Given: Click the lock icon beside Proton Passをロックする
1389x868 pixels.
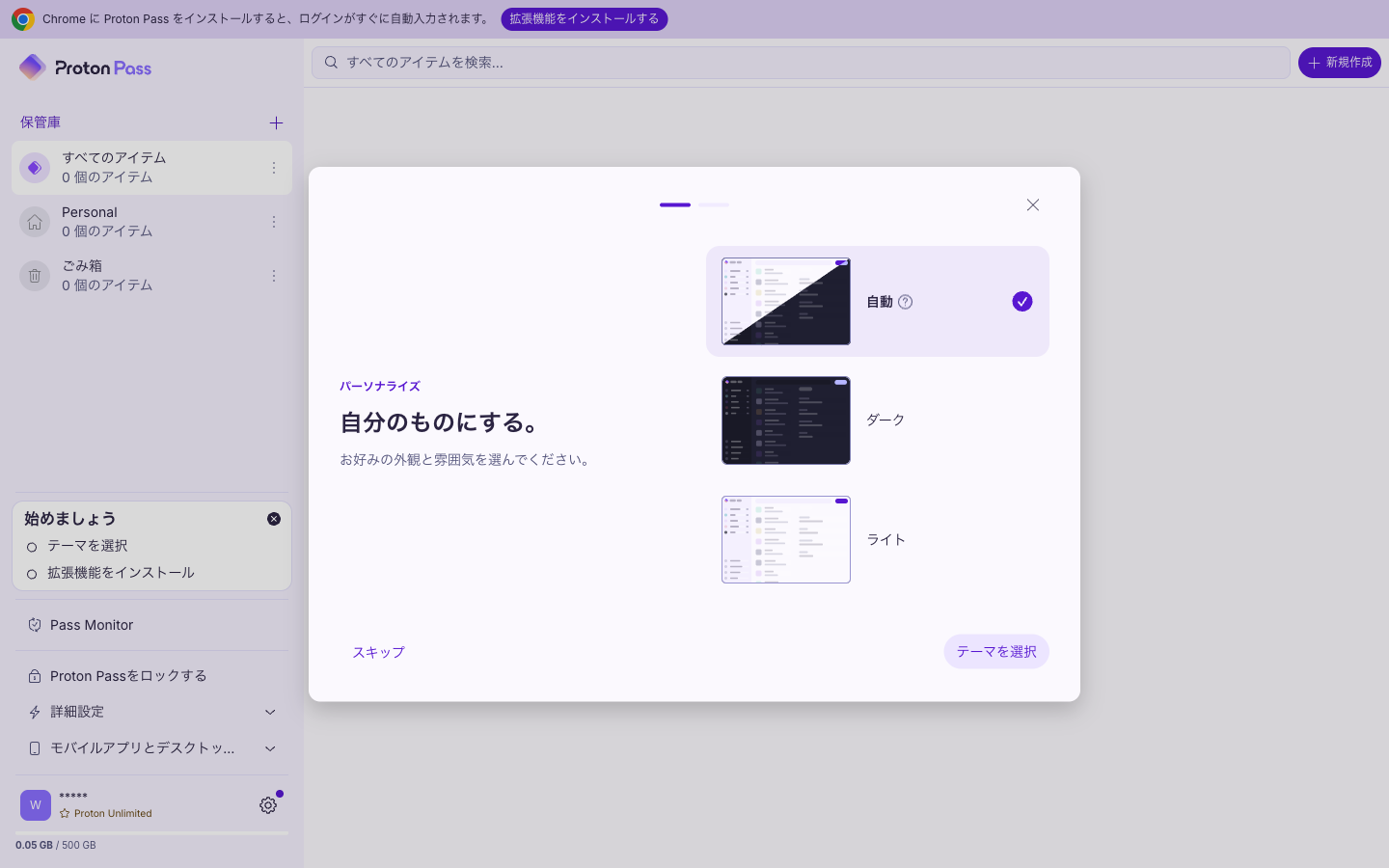Looking at the screenshot, I should coord(35,676).
